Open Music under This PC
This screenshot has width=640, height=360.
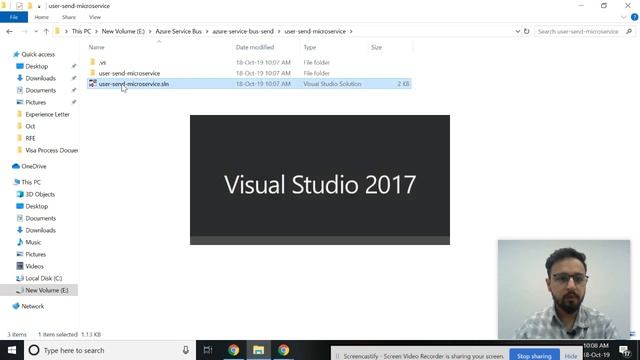[33, 242]
